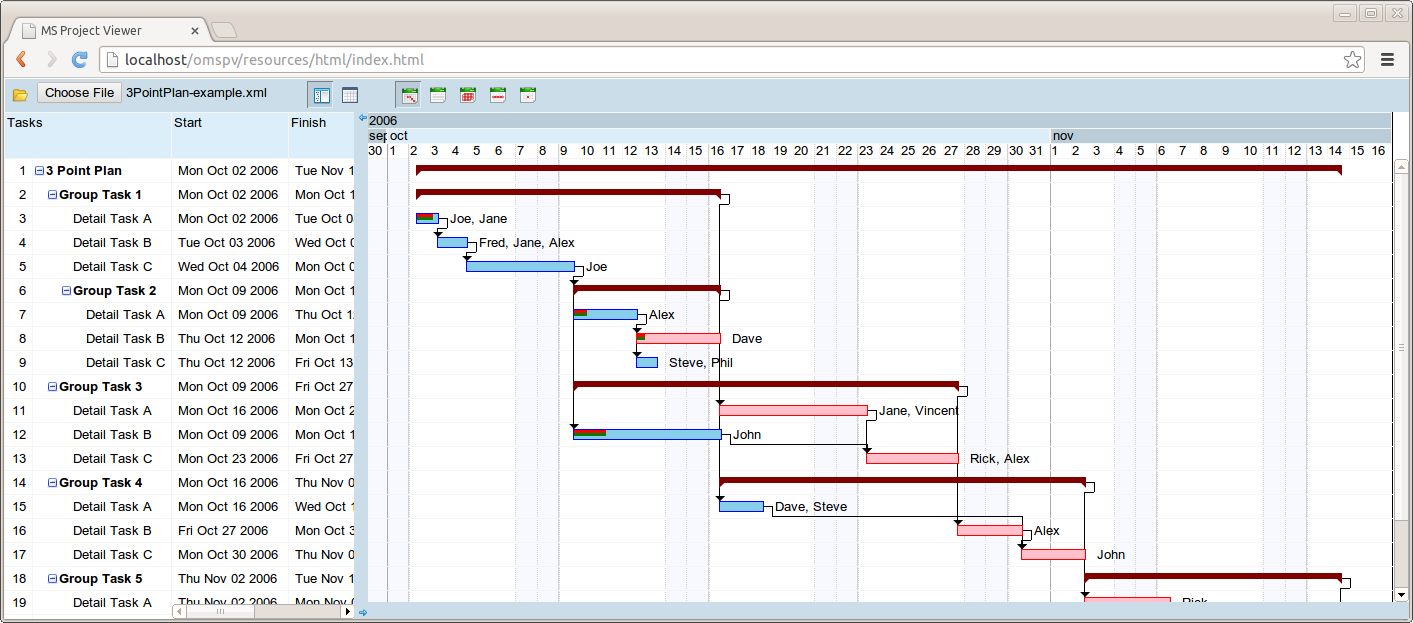Go back using the browser back arrow
Screen dimensions: 1413x623
pyautogui.click(x=21, y=60)
